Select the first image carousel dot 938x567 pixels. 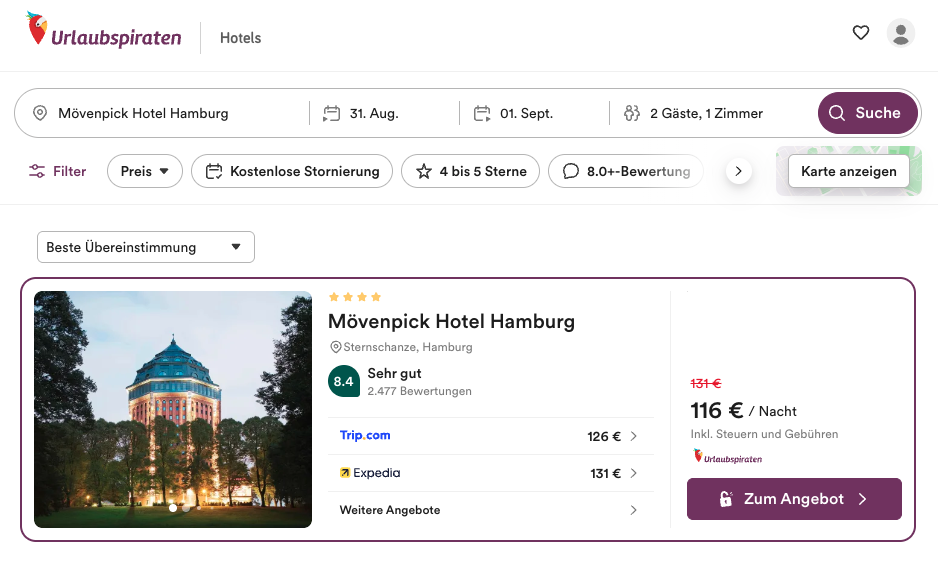point(173,508)
